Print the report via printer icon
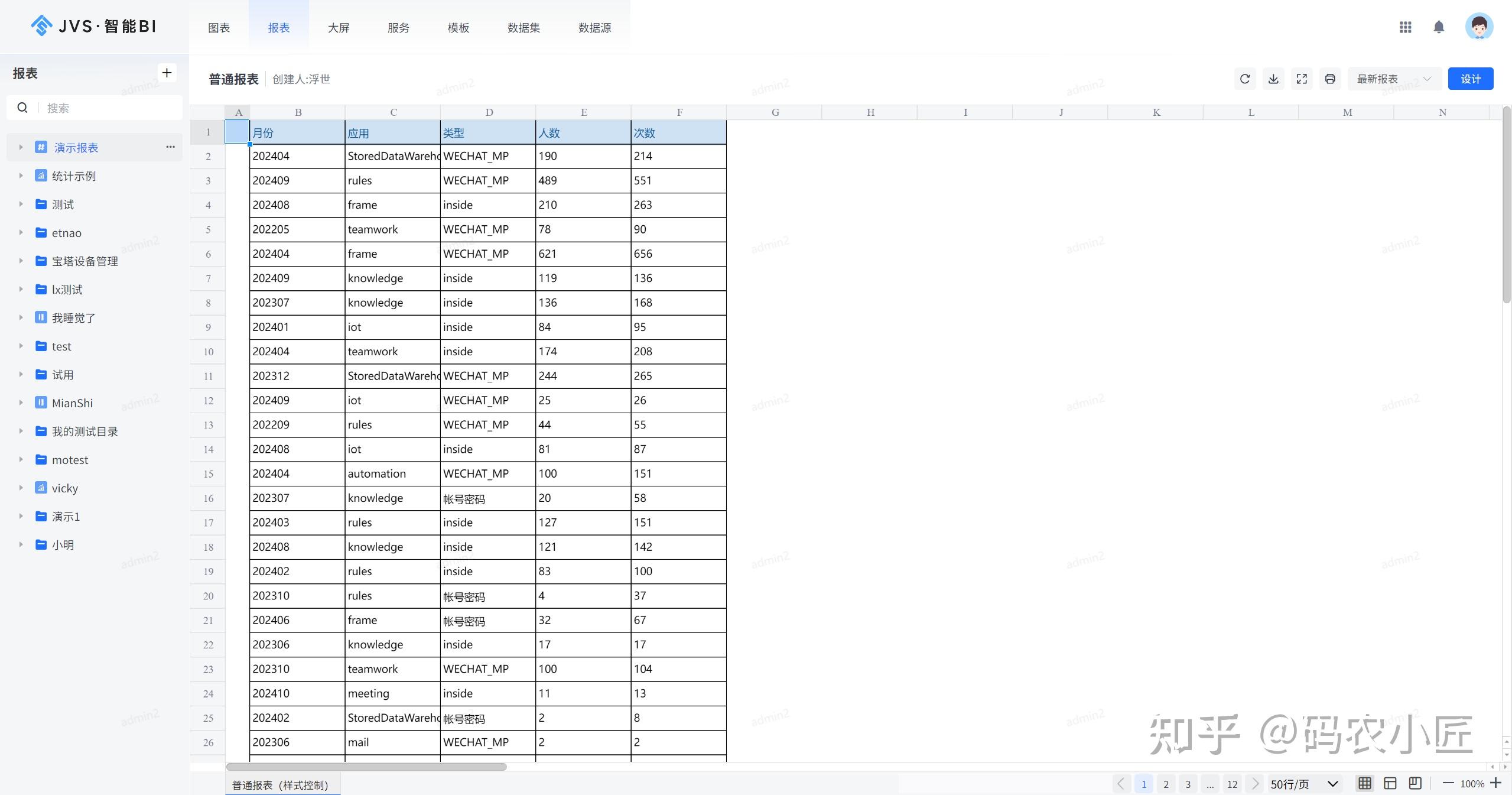1512x795 pixels. click(x=1330, y=79)
